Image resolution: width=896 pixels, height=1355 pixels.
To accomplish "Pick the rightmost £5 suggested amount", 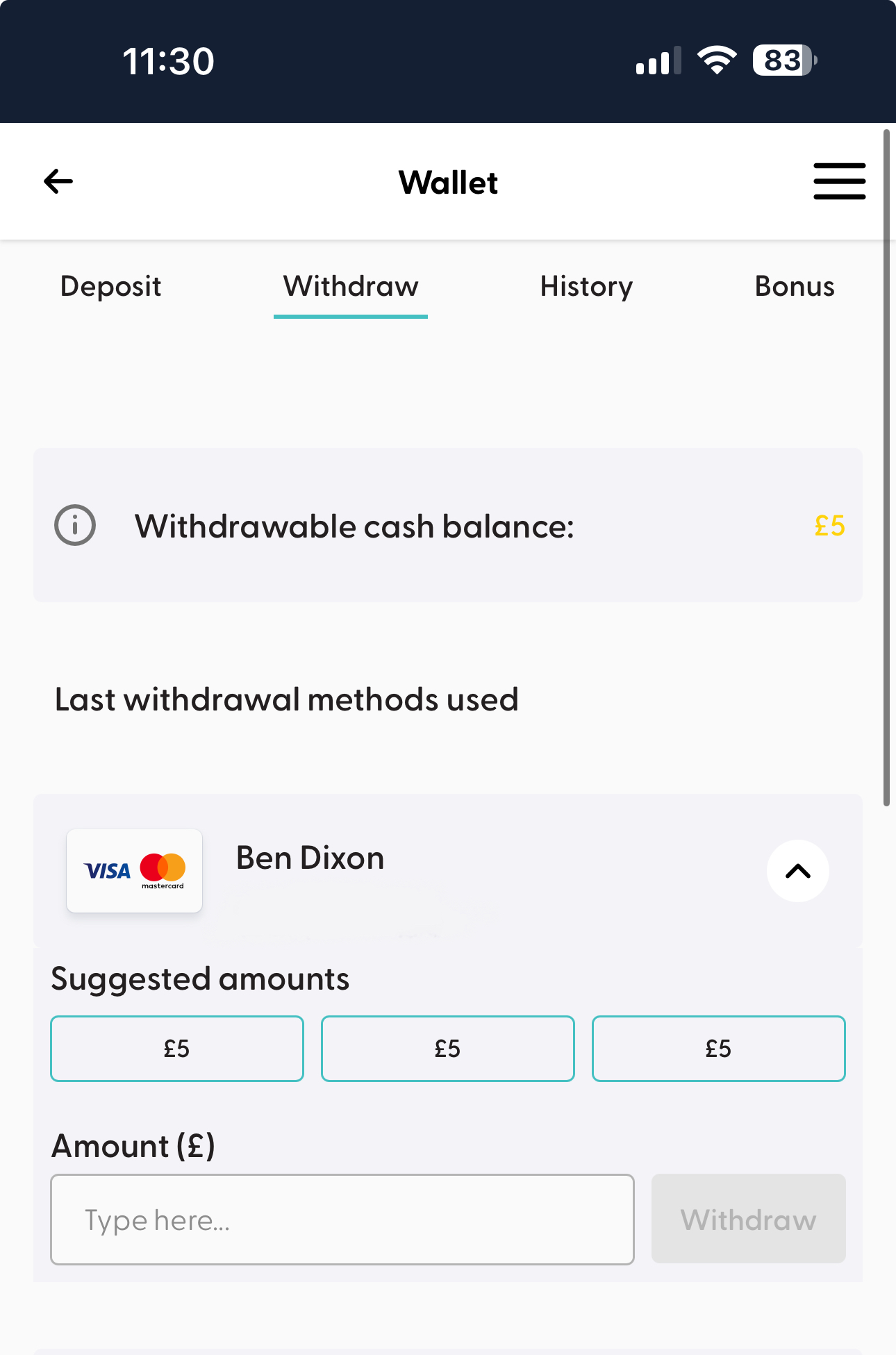I will tap(718, 1049).
